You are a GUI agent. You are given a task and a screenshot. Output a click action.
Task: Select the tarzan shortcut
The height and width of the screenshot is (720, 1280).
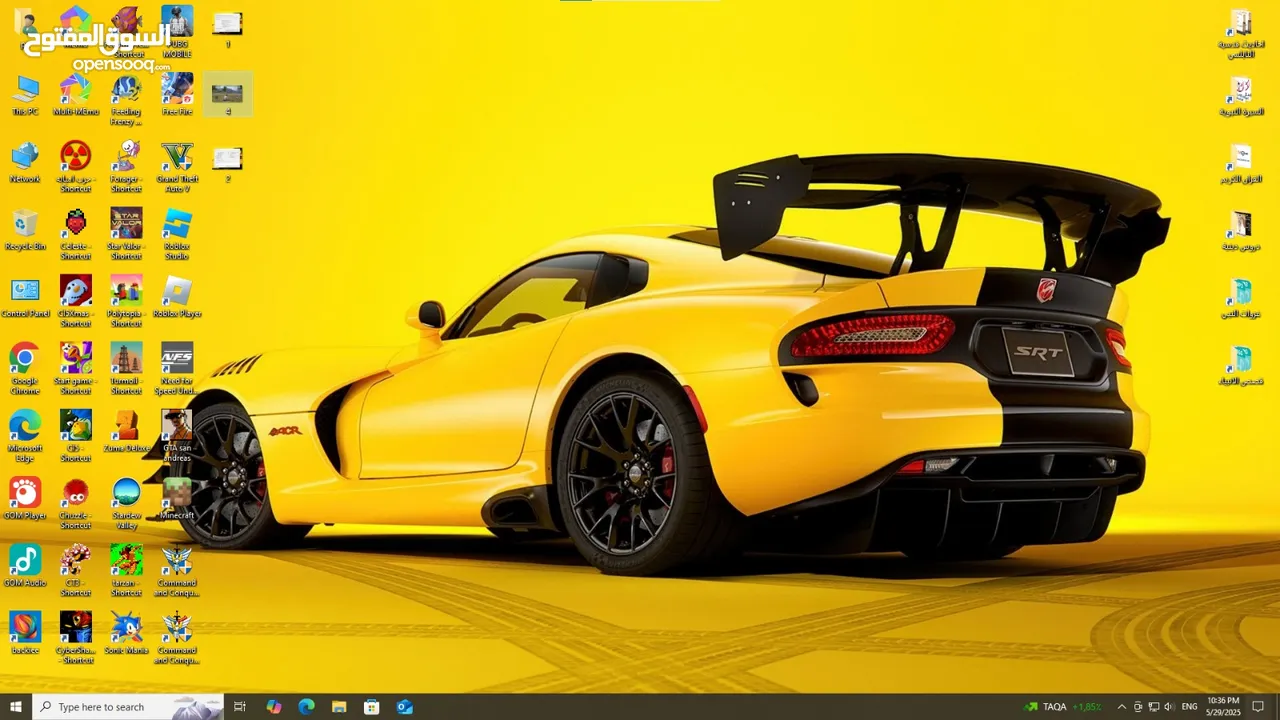[126, 570]
